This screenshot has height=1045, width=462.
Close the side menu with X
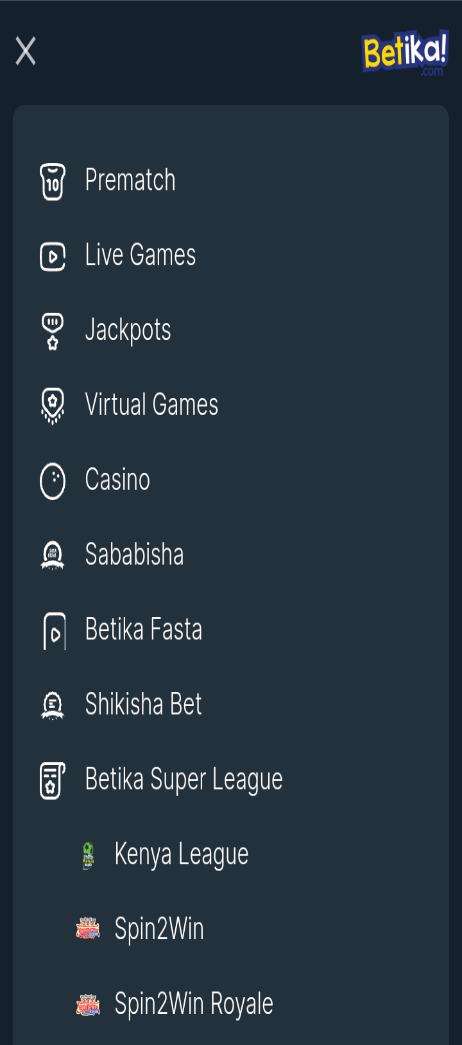25,51
